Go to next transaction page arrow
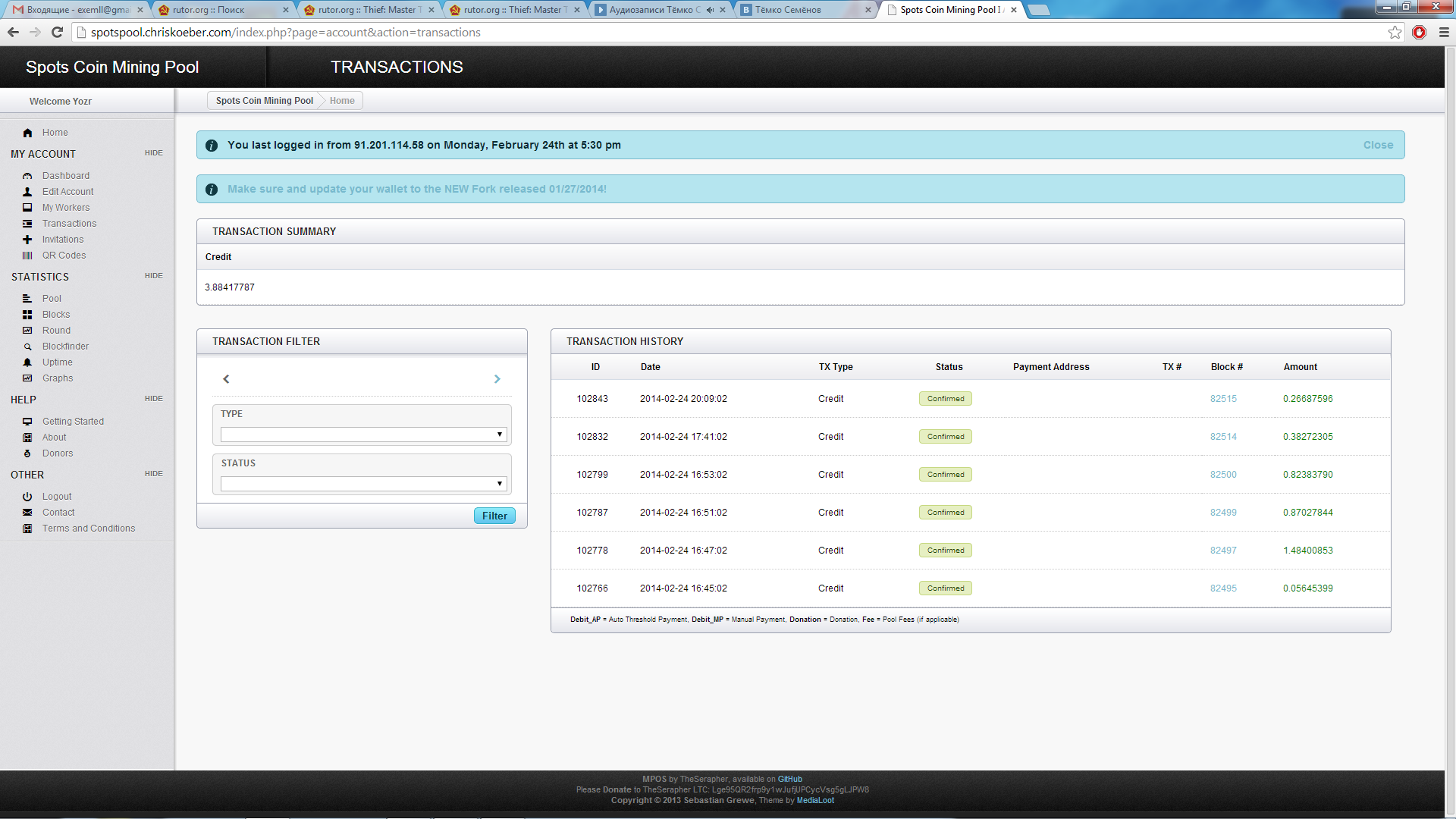The image size is (1456, 819). [497, 379]
